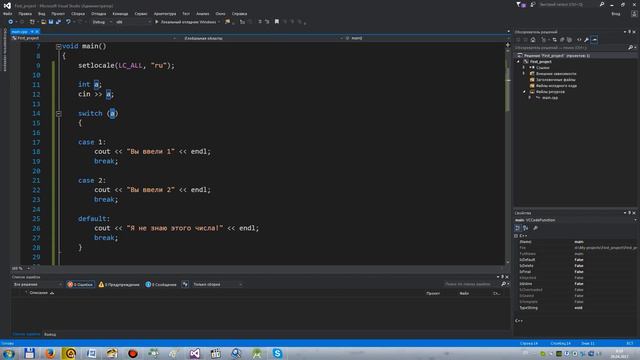Click the bookmark toolbar icon
Screen dimensions: 640x360
coord(277,22)
